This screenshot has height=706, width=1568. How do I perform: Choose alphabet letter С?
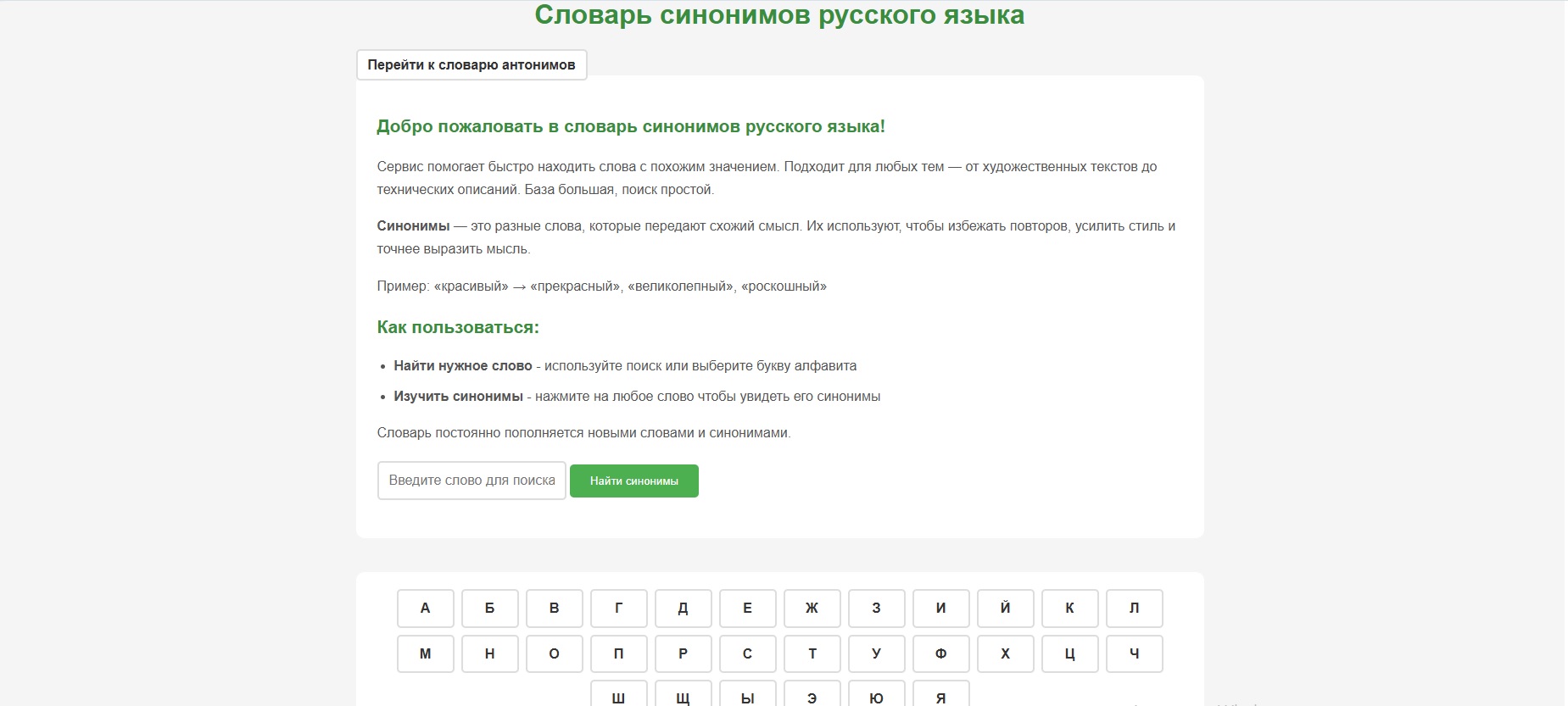[748, 654]
